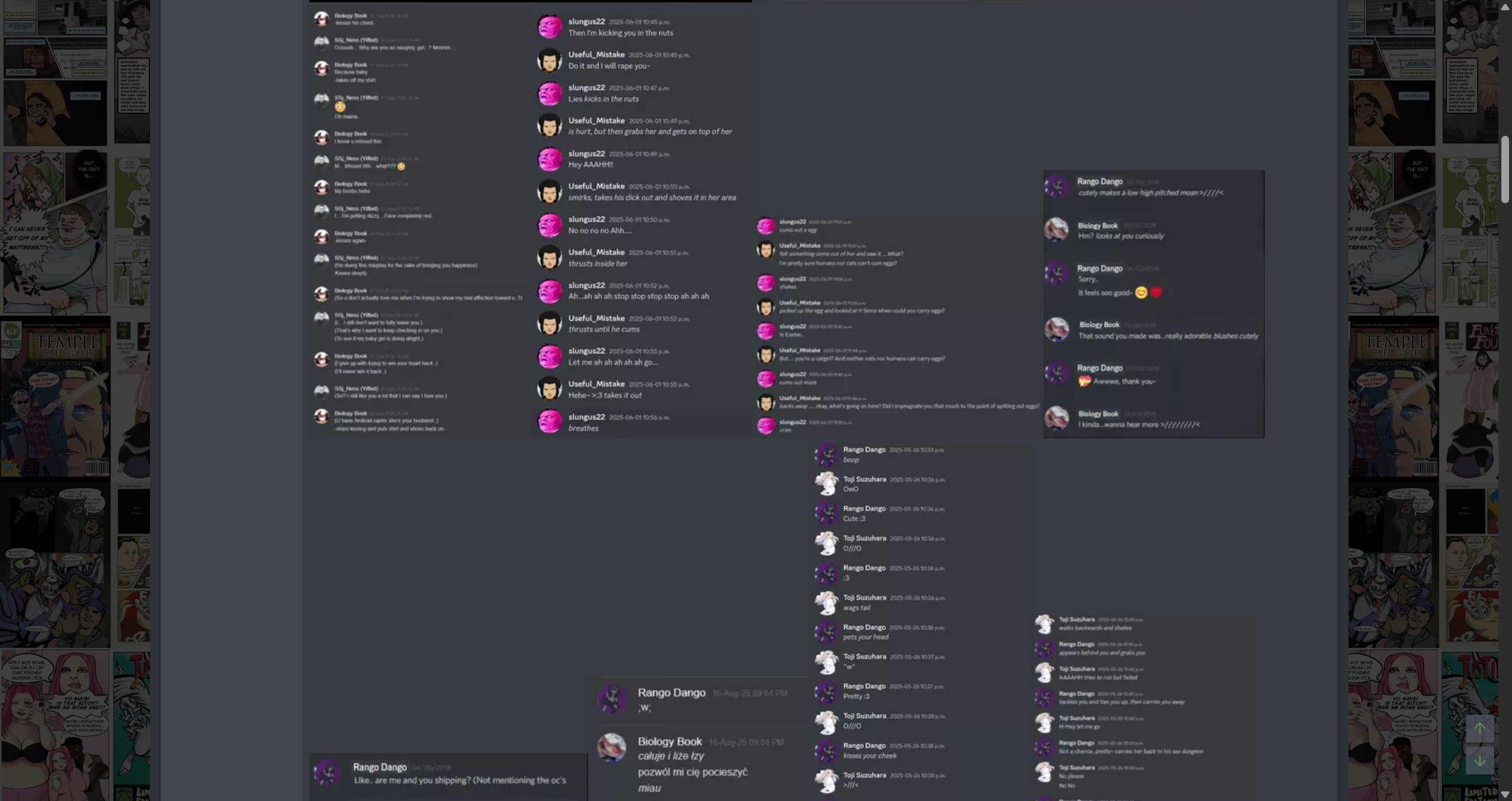Open Rango Dango's avatar on the 16-Aug-25 message

(x=612, y=699)
